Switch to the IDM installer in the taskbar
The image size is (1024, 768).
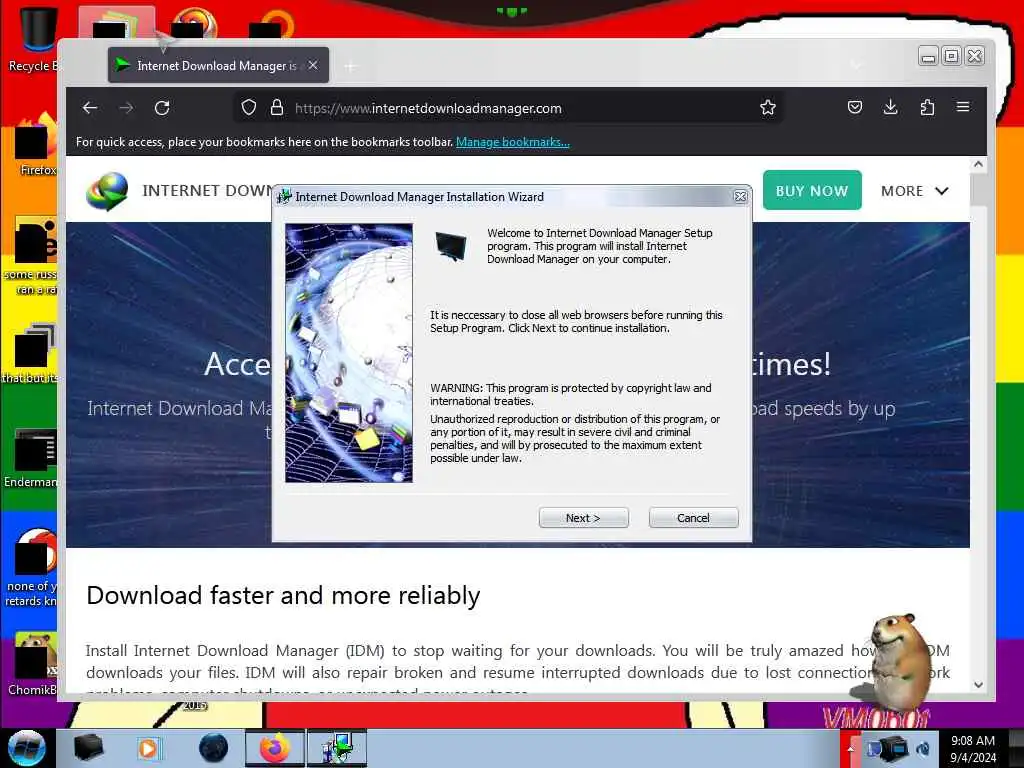[337, 748]
